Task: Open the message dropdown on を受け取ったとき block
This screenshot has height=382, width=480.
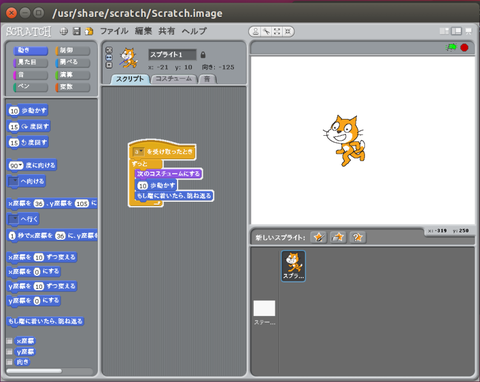Action: point(138,152)
